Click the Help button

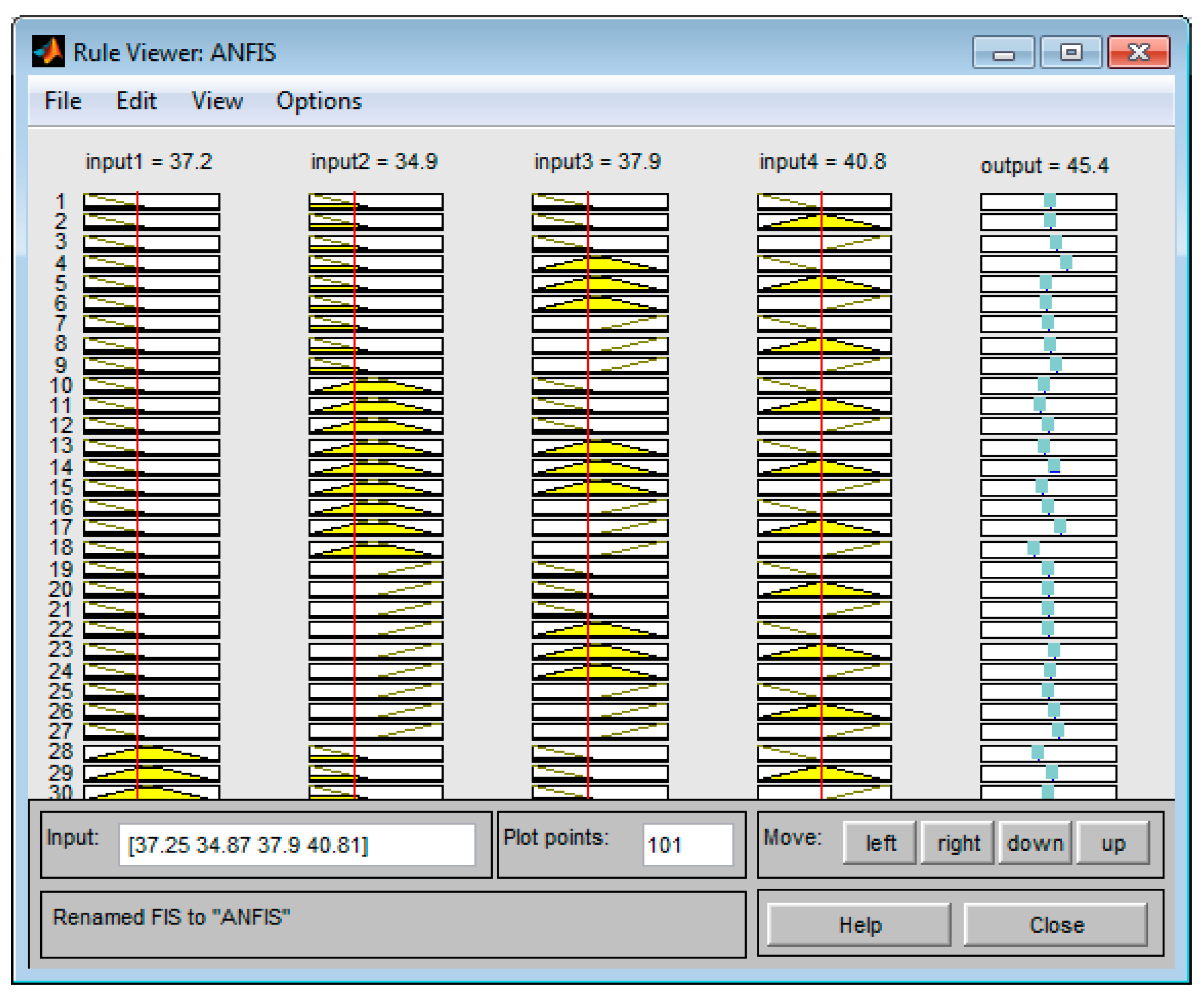[x=859, y=925]
